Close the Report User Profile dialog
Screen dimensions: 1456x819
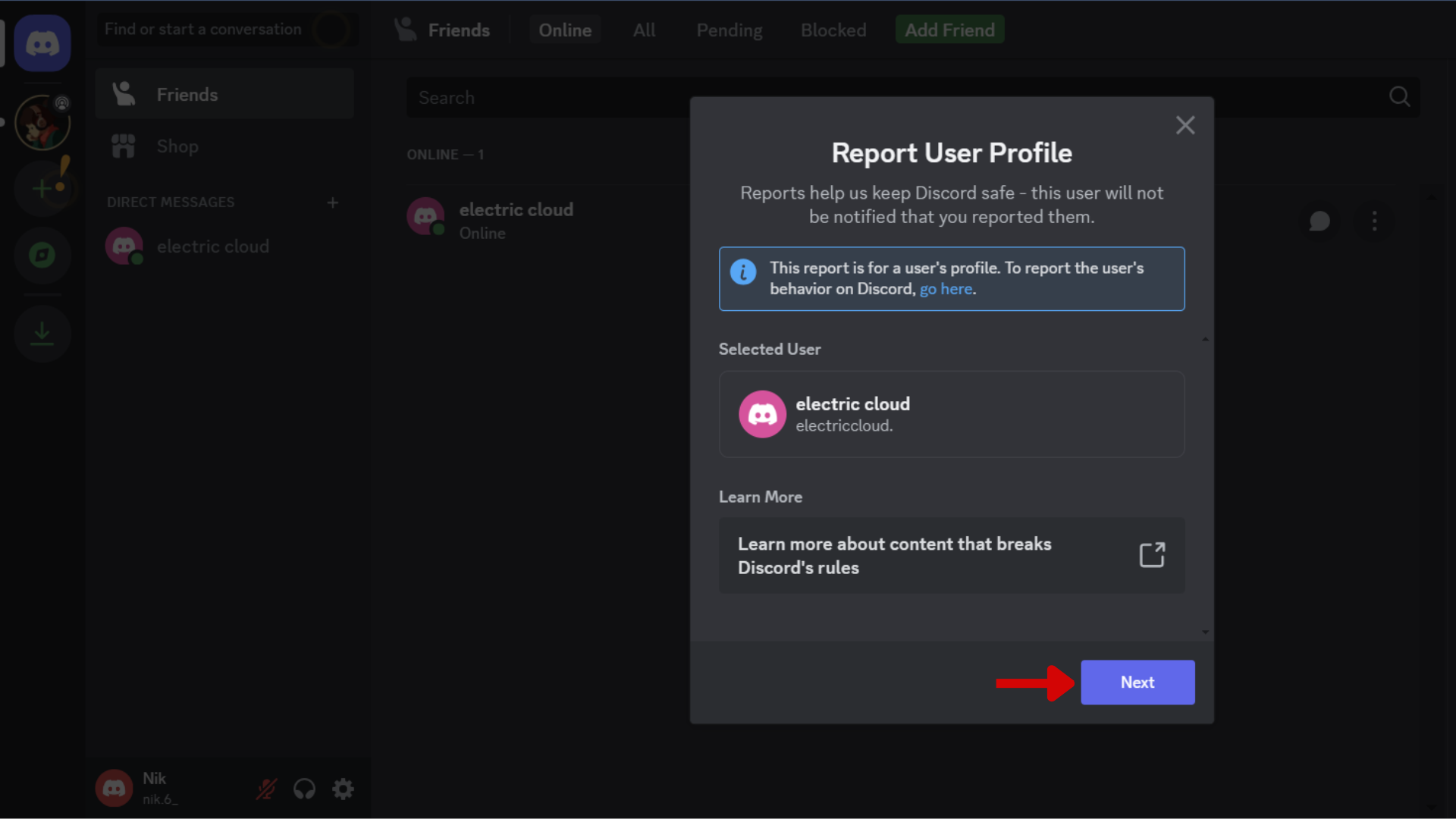pyautogui.click(x=1185, y=125)
